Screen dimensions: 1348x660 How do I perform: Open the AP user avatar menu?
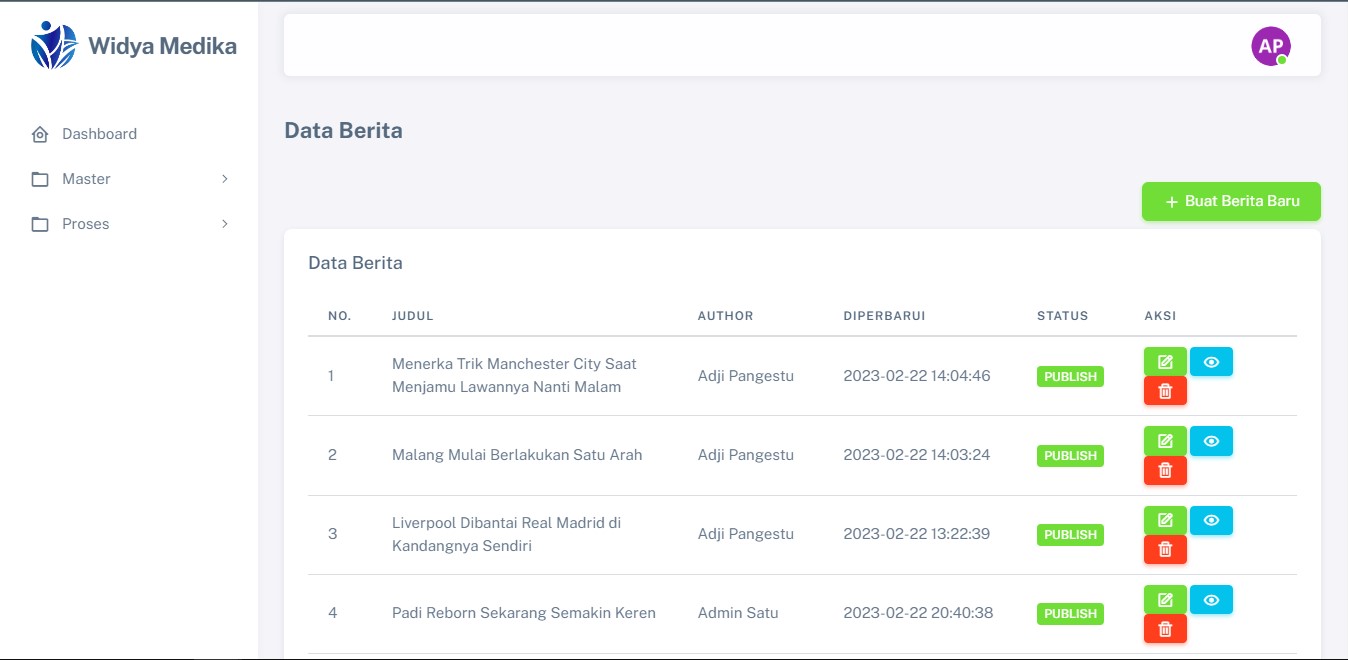[x=1270, y=46]
